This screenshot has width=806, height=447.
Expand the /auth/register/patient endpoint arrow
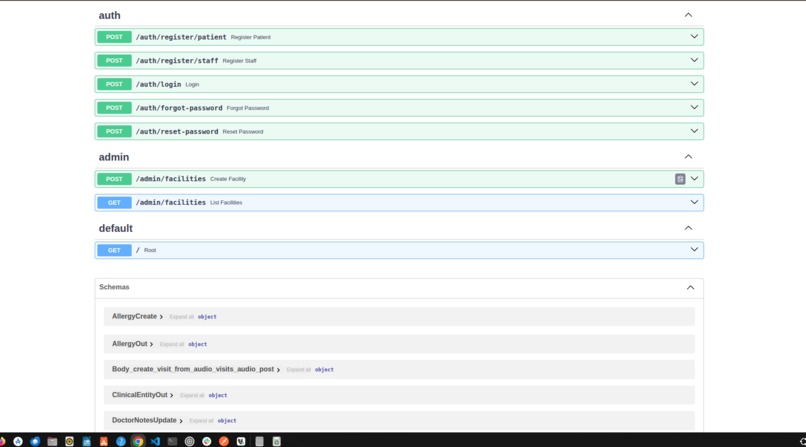point(694,36)
